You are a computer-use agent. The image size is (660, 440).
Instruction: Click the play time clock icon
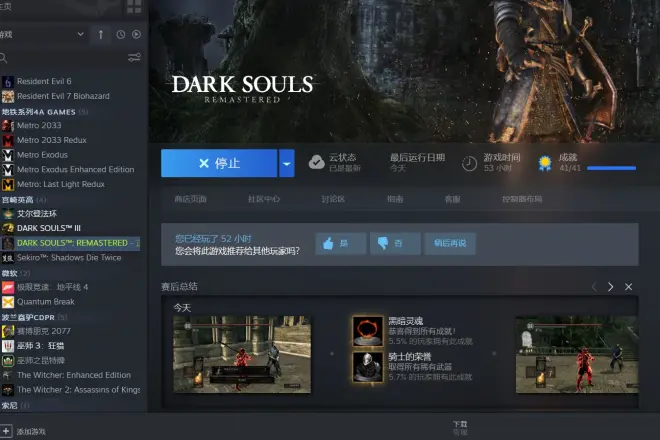coord(469,163)
